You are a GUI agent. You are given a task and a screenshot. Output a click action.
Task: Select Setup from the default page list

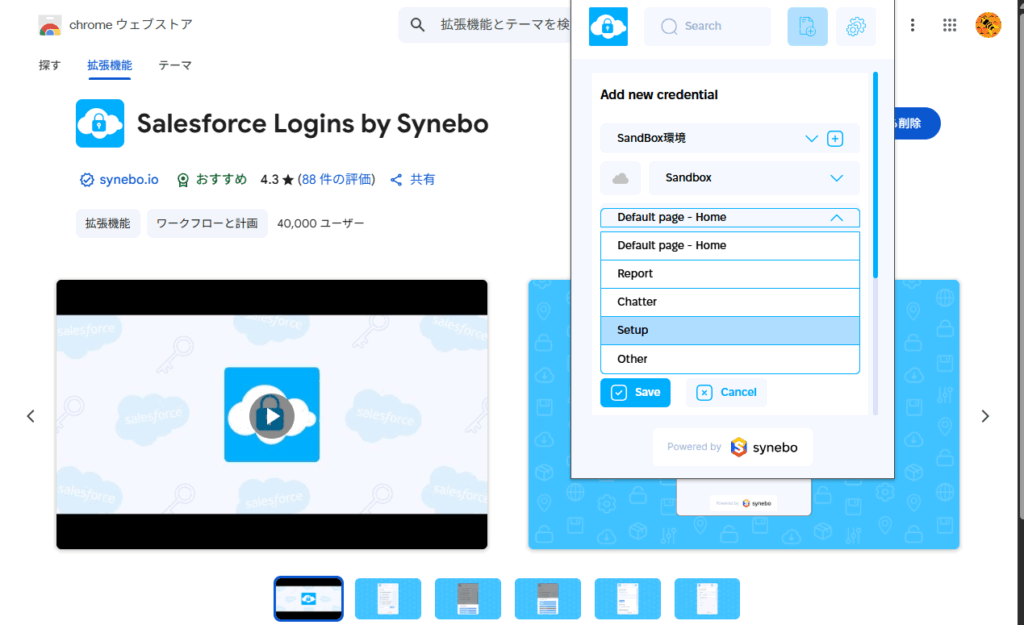pos(730,330)
